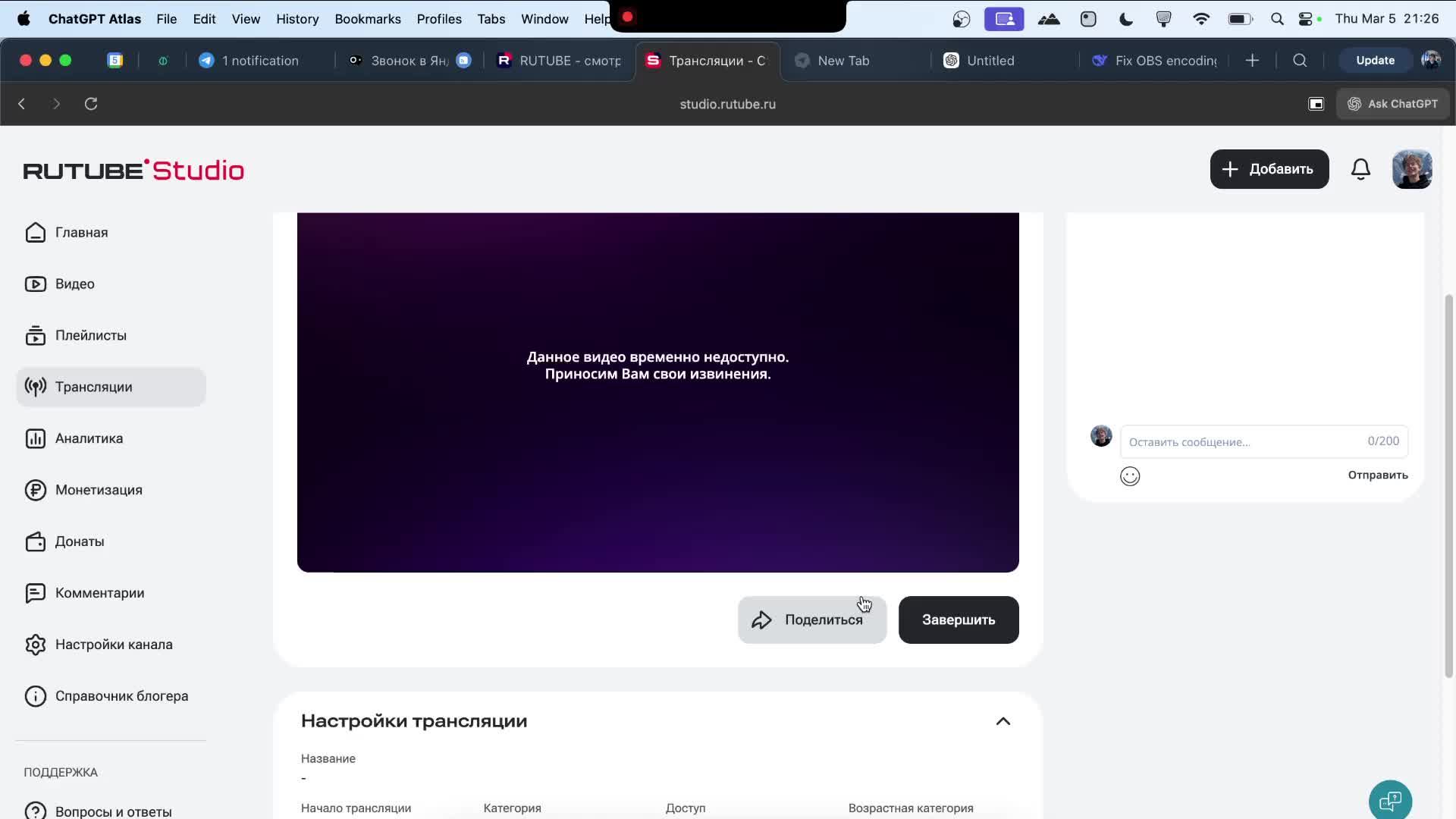Toggle macOS Do Not Disturb moon icon
Screen dimensions: 1456x819
1126,19
